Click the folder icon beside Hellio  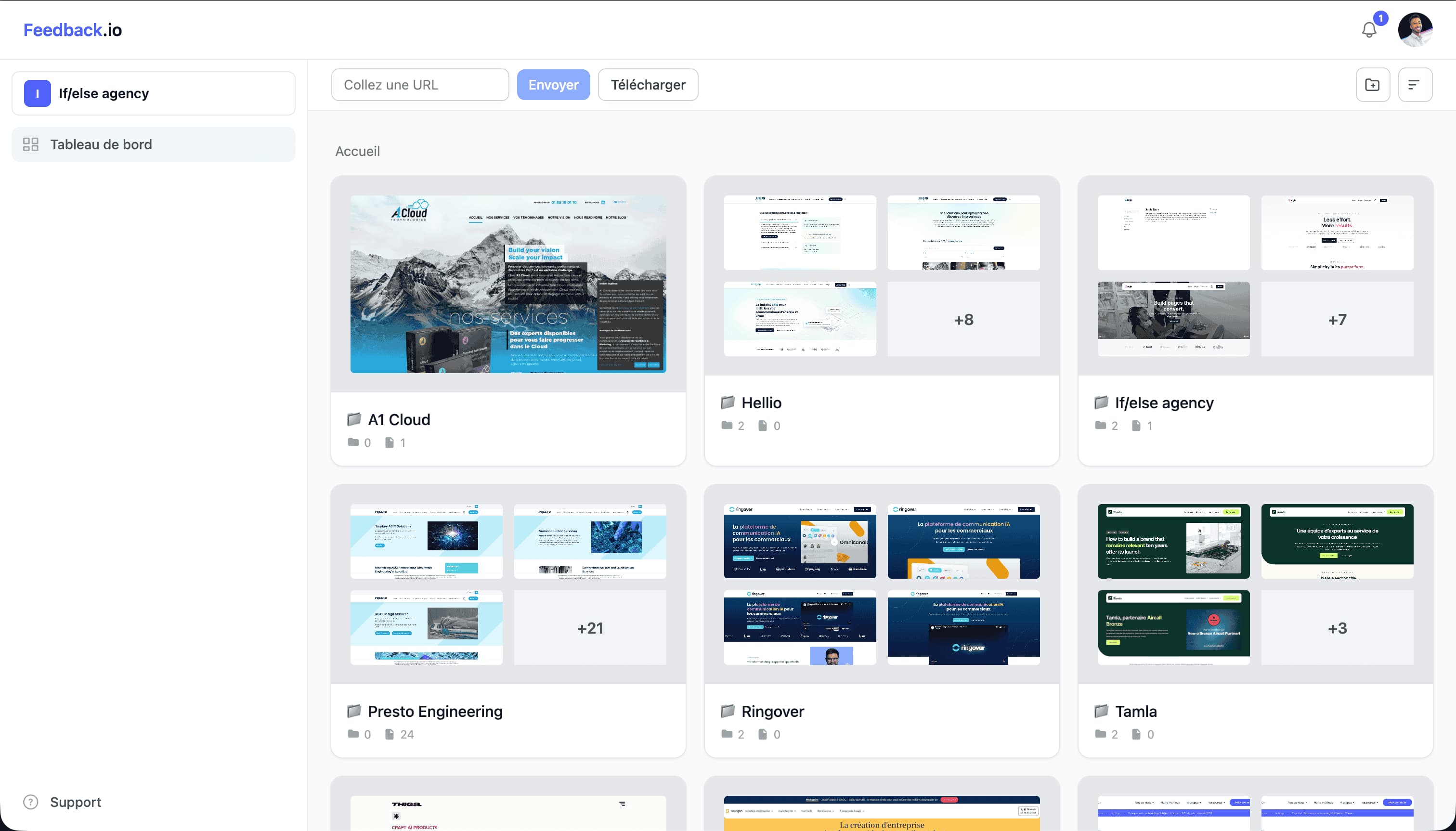tap(728, 403)
